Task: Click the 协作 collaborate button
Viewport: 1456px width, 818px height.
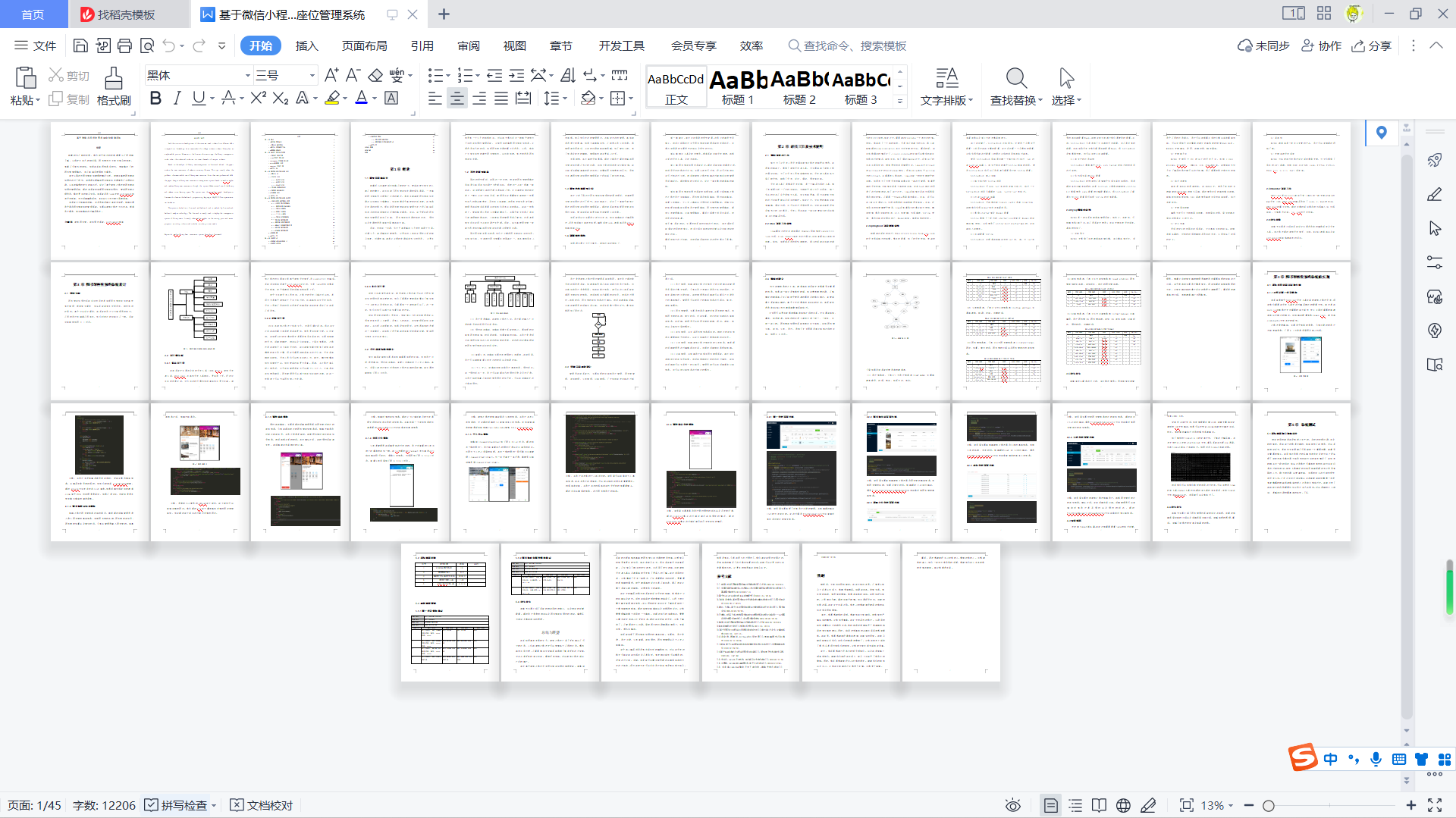Action: point(1322,45)
